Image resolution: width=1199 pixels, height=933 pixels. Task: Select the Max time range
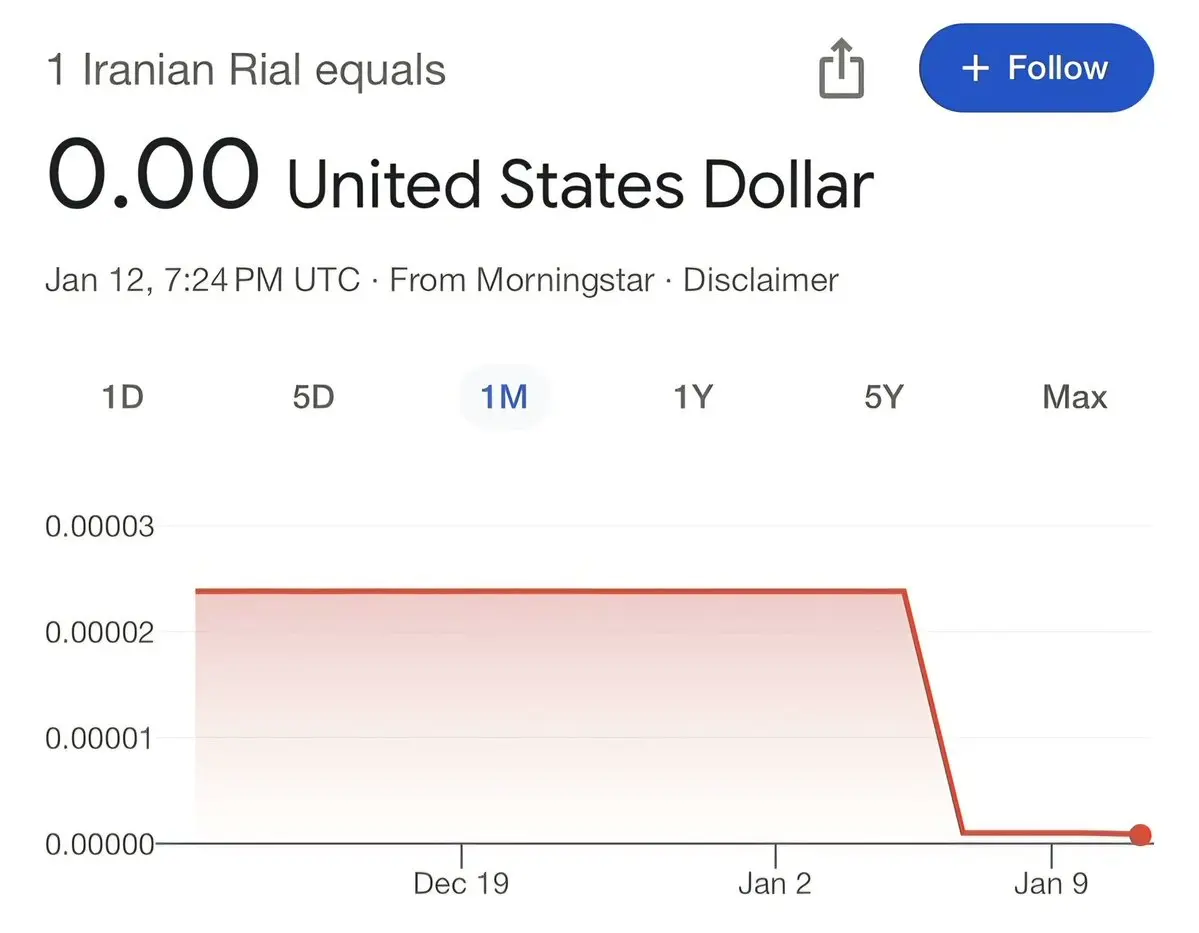[1075, 397]
